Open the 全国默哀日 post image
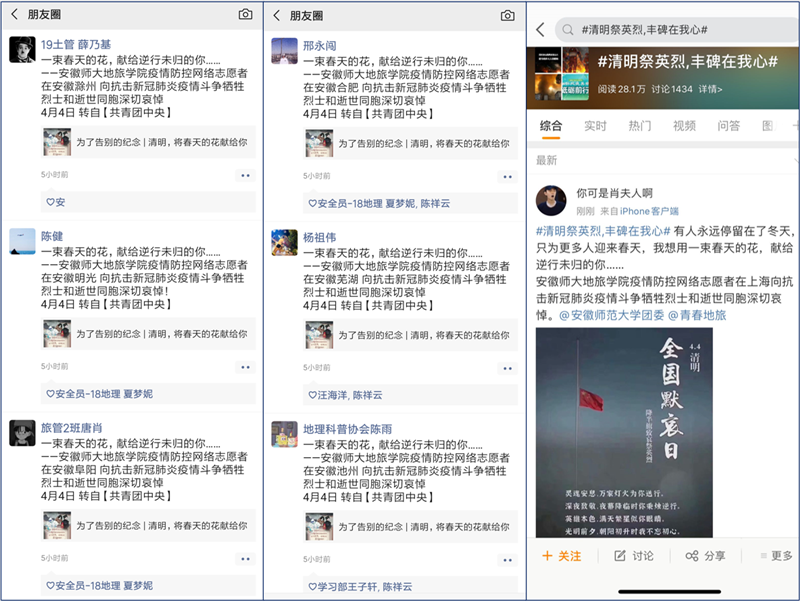Viewport: 800px width, 601px height. [624, 435]
